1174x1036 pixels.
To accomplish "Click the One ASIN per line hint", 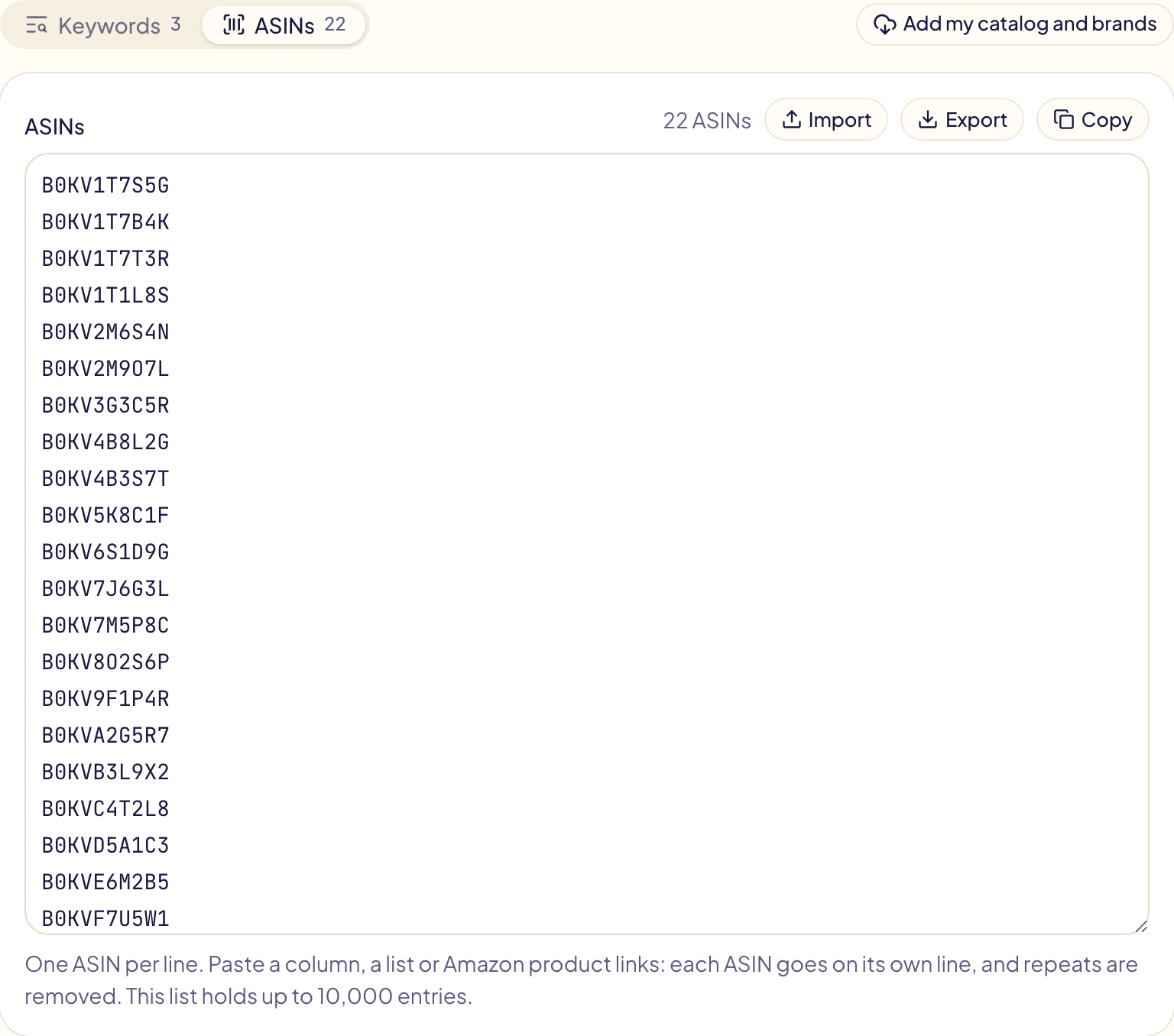I will tap(582, 980).
